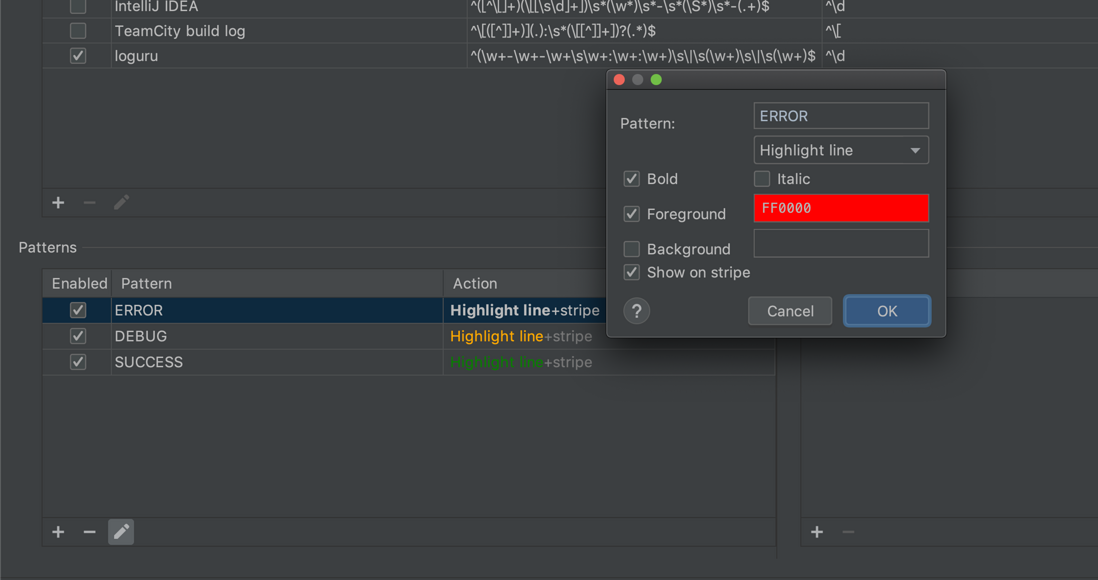Click the bold Highlight line action of ERROR
This screenshot has height=580, width=1098.
500,310
